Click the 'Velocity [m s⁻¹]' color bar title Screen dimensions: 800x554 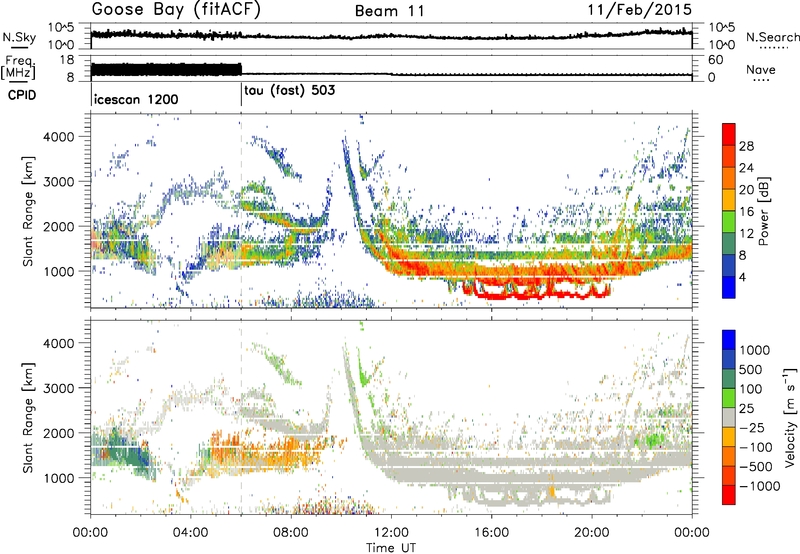pyautogui.click(x=790, y=417)
